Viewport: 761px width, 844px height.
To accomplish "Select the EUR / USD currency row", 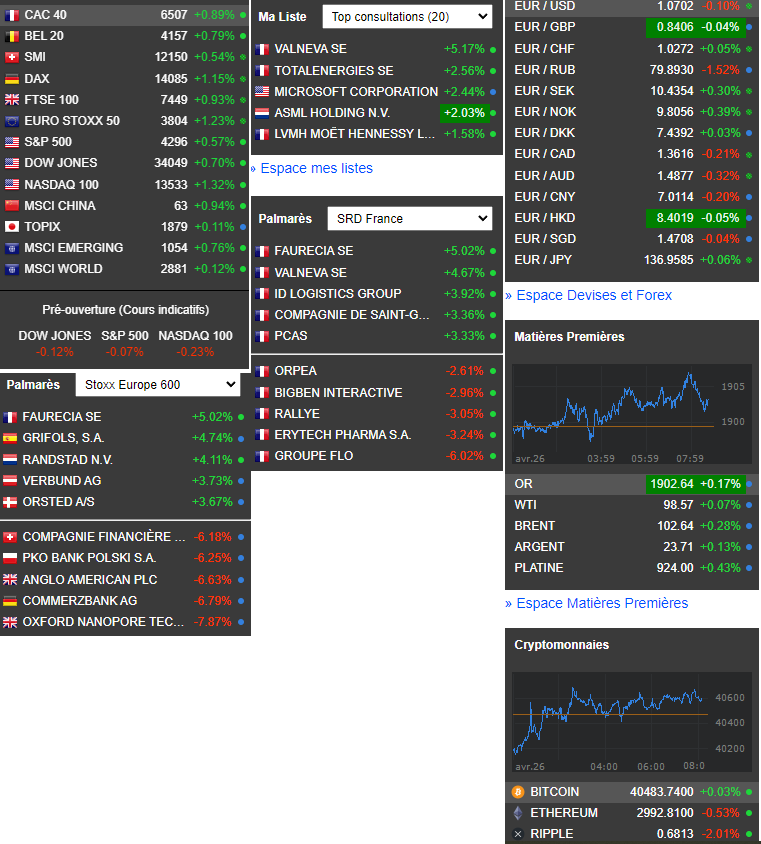I will pos(632,6).
